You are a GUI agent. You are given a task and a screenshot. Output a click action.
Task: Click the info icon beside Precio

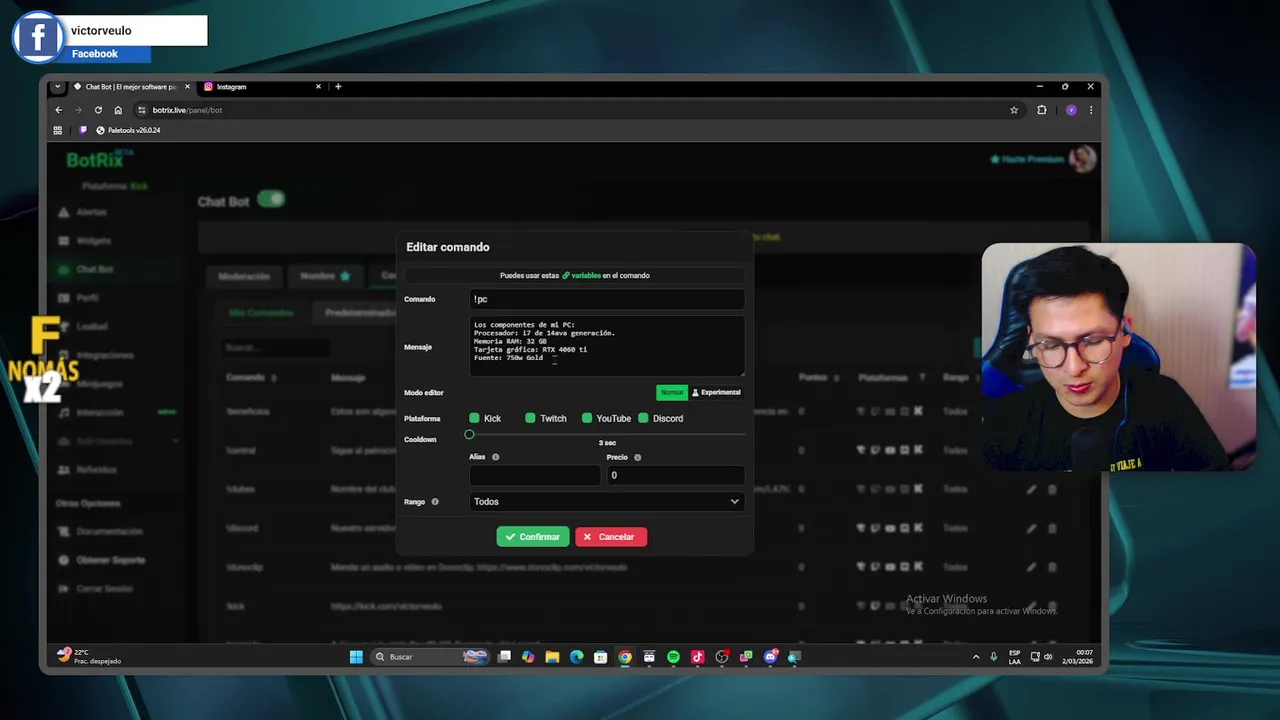click(638, 457)
